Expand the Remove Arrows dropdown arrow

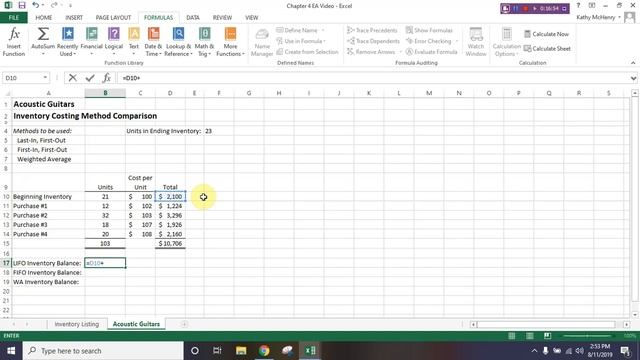click(401, 52)
